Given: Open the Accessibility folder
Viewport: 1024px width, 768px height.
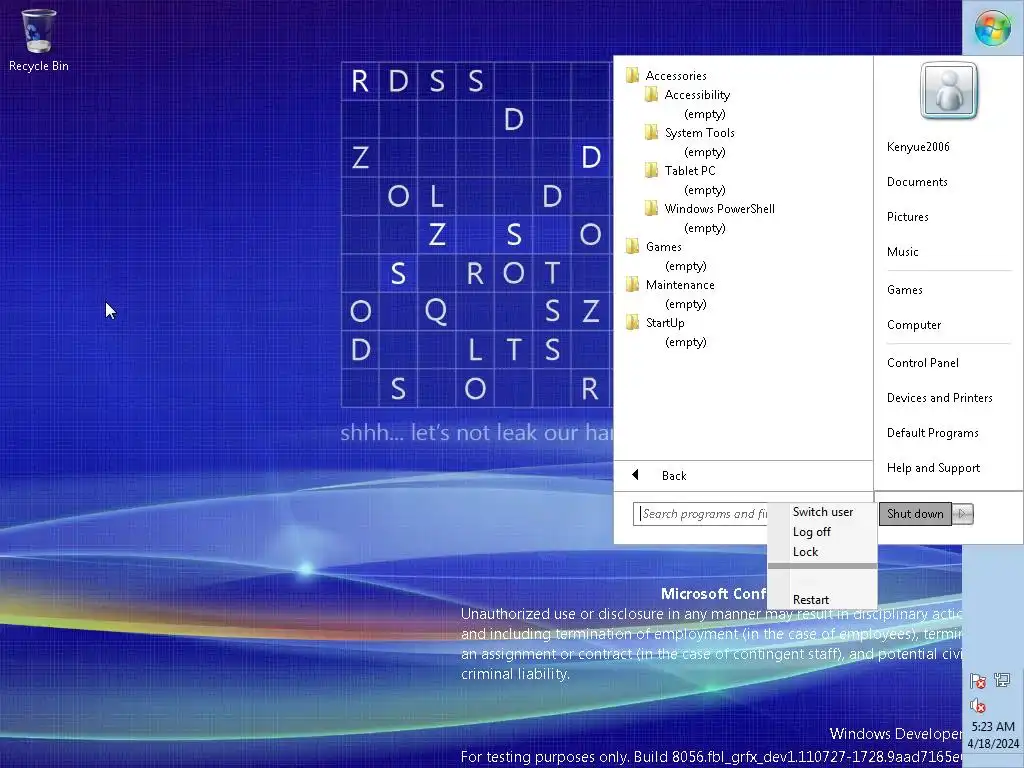Looking at the screenshot, I should [697, 95].
